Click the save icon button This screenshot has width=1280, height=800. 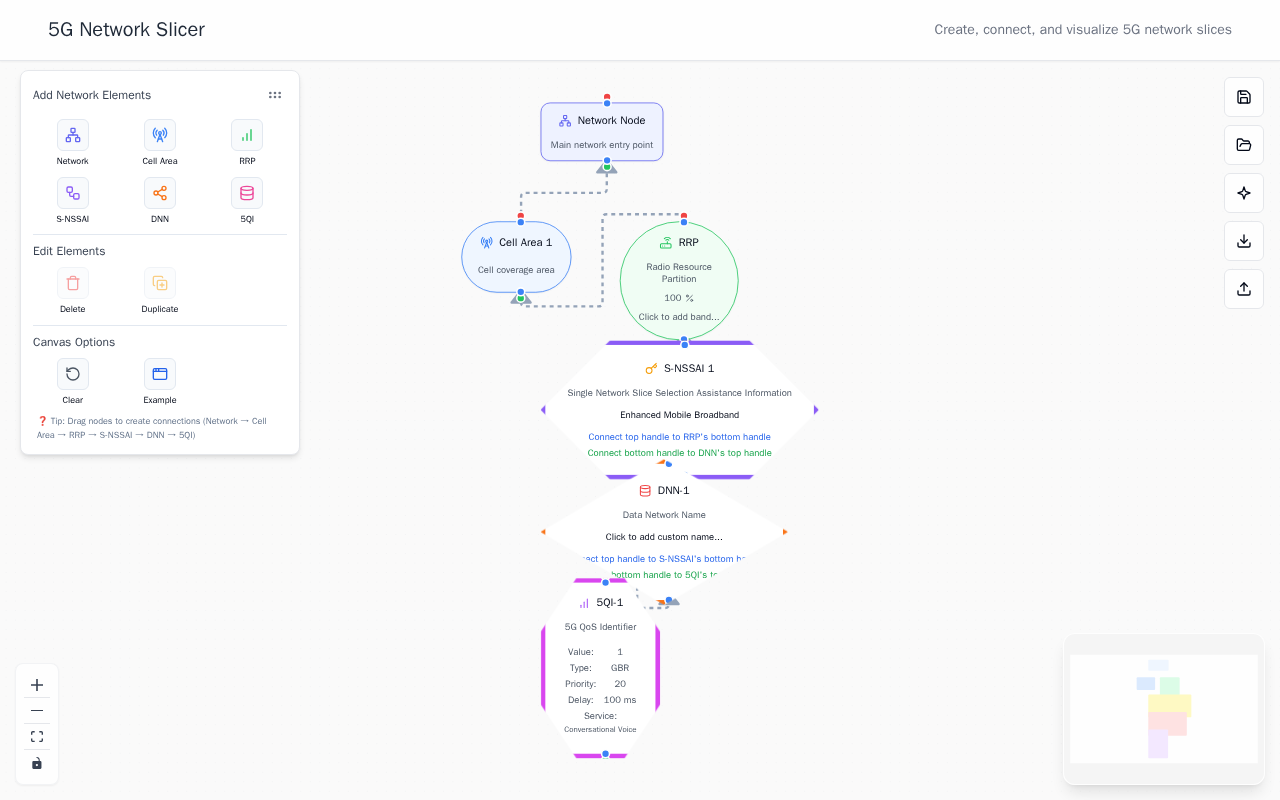[x=1244, y=97]
